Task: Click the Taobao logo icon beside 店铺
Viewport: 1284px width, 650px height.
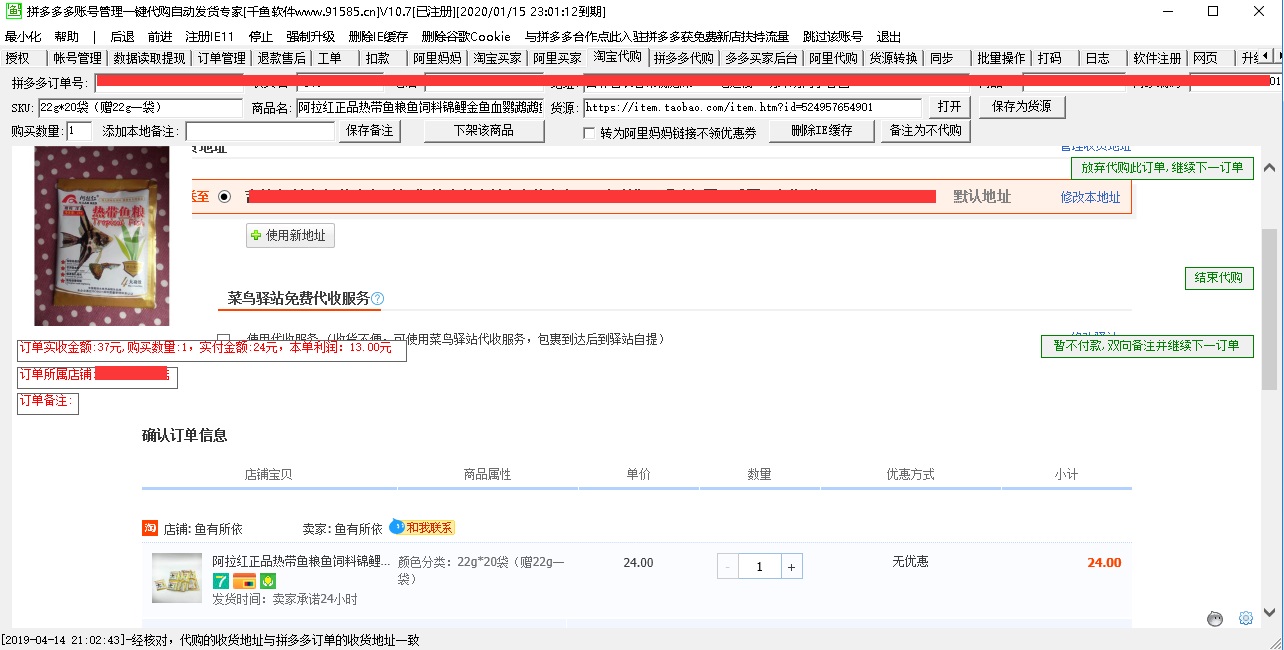Action: [x=150, y=528]
